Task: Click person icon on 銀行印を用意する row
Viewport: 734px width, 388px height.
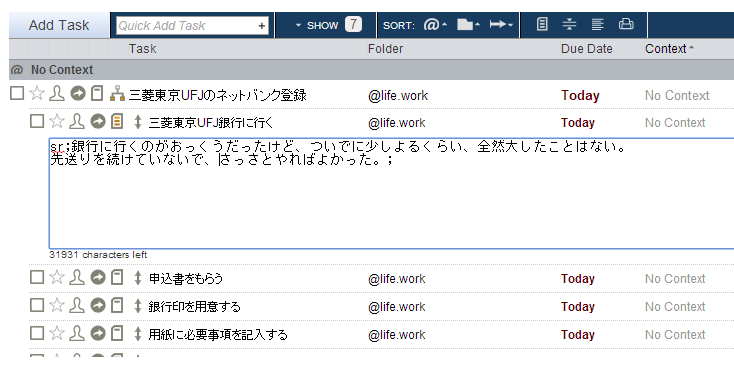Action: tap(77, 306)
